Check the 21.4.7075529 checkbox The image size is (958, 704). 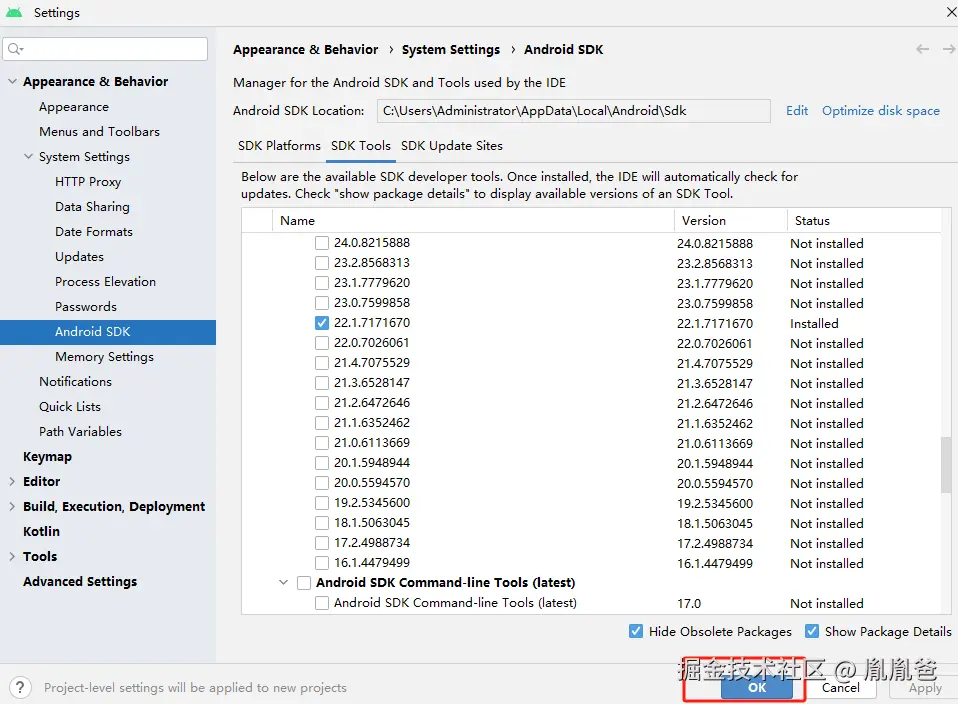click(x=322, y=363)
